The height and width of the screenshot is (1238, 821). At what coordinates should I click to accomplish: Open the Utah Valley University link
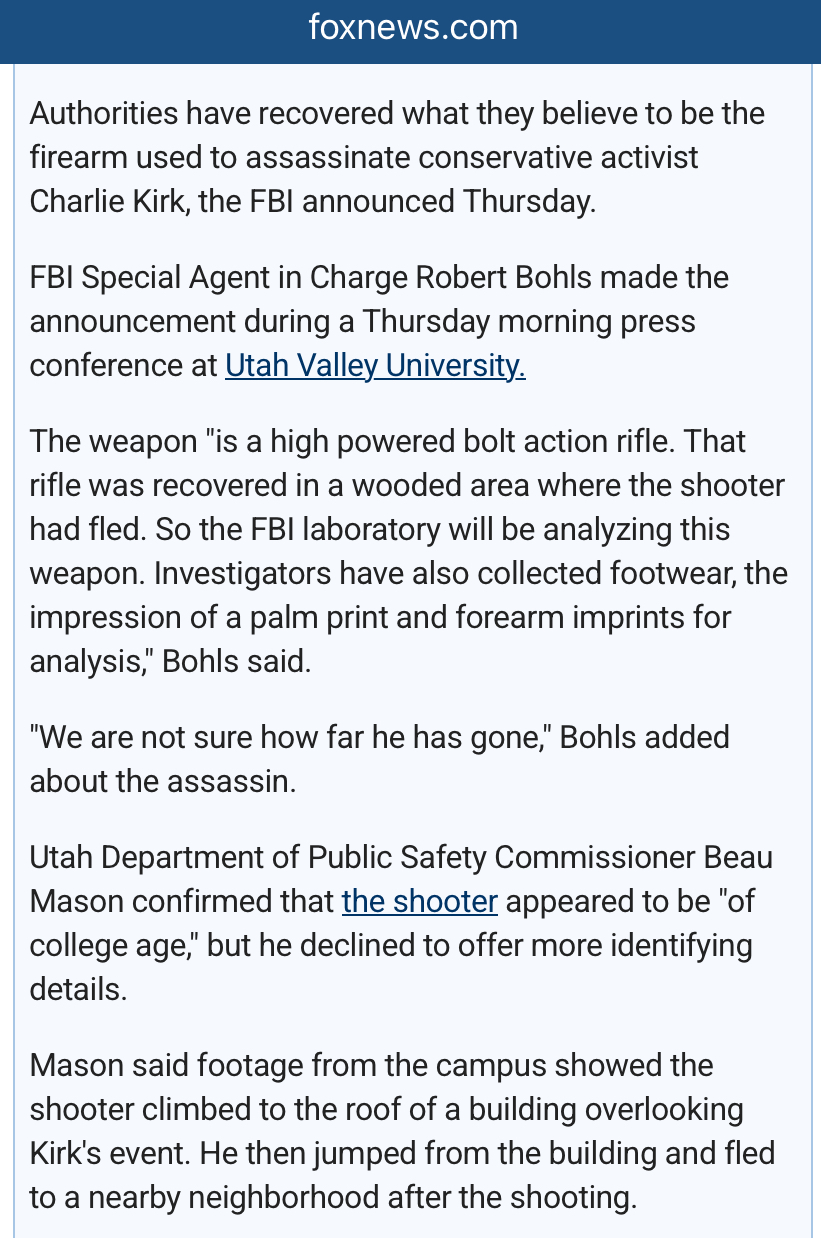[375, 366]
